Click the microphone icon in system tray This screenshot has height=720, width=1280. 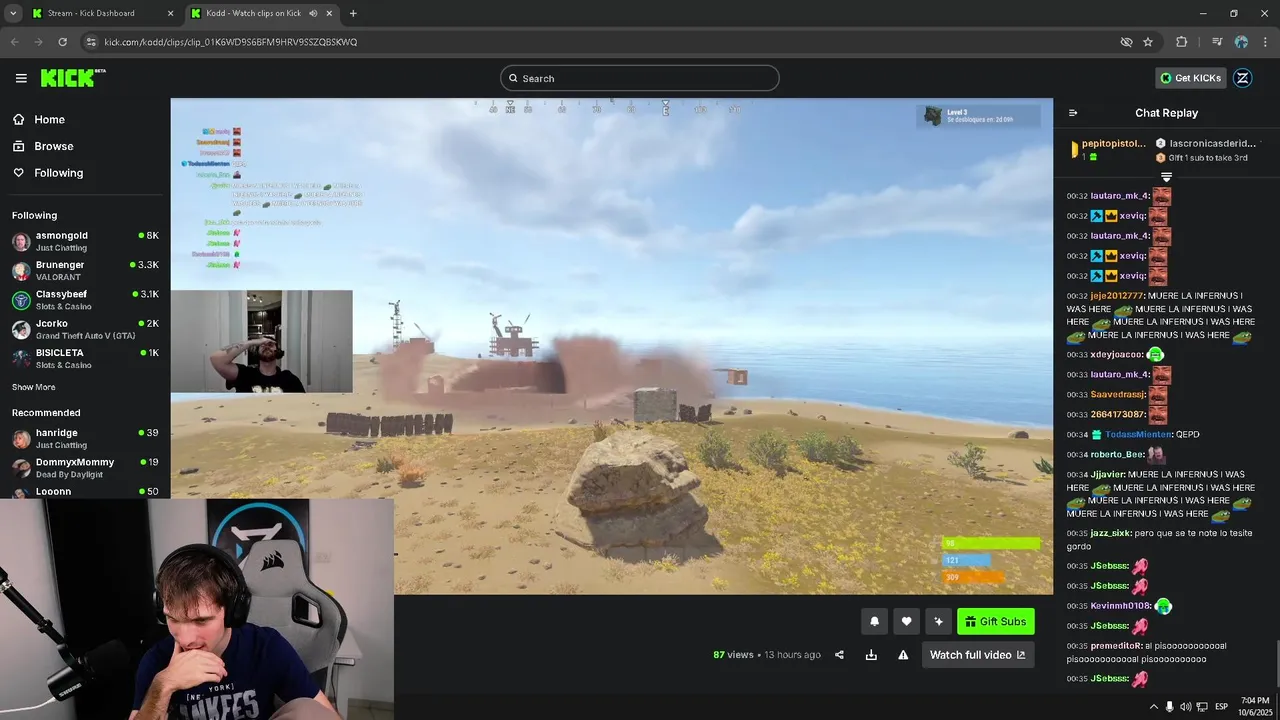click(x=1170, y=707)
